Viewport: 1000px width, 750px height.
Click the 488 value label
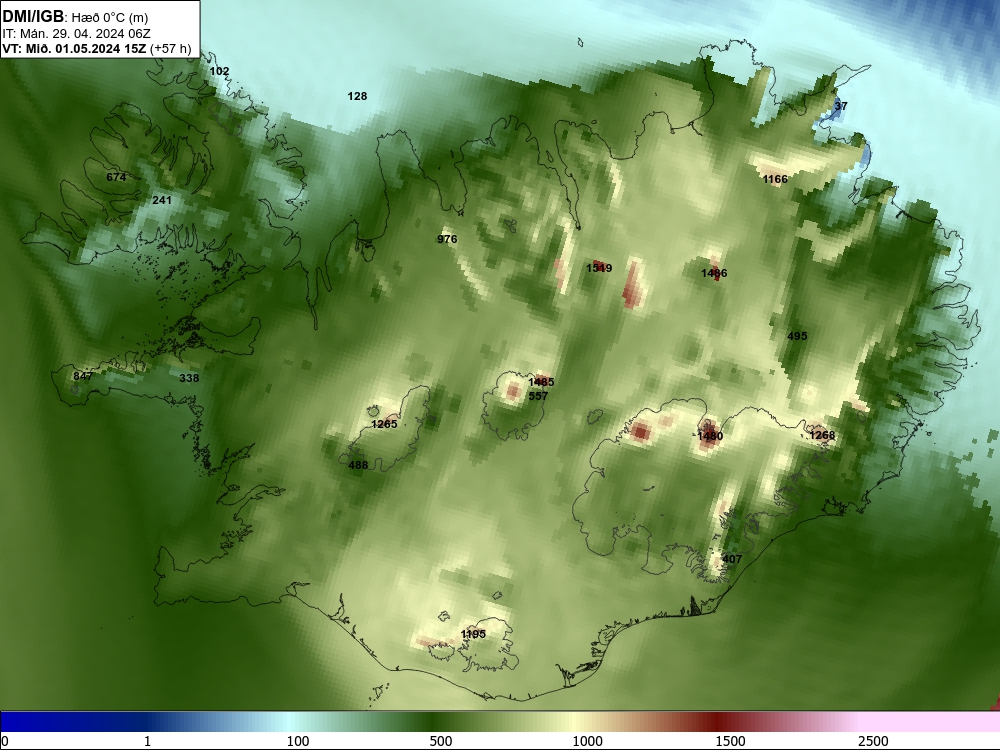click(x=358, y=466)
